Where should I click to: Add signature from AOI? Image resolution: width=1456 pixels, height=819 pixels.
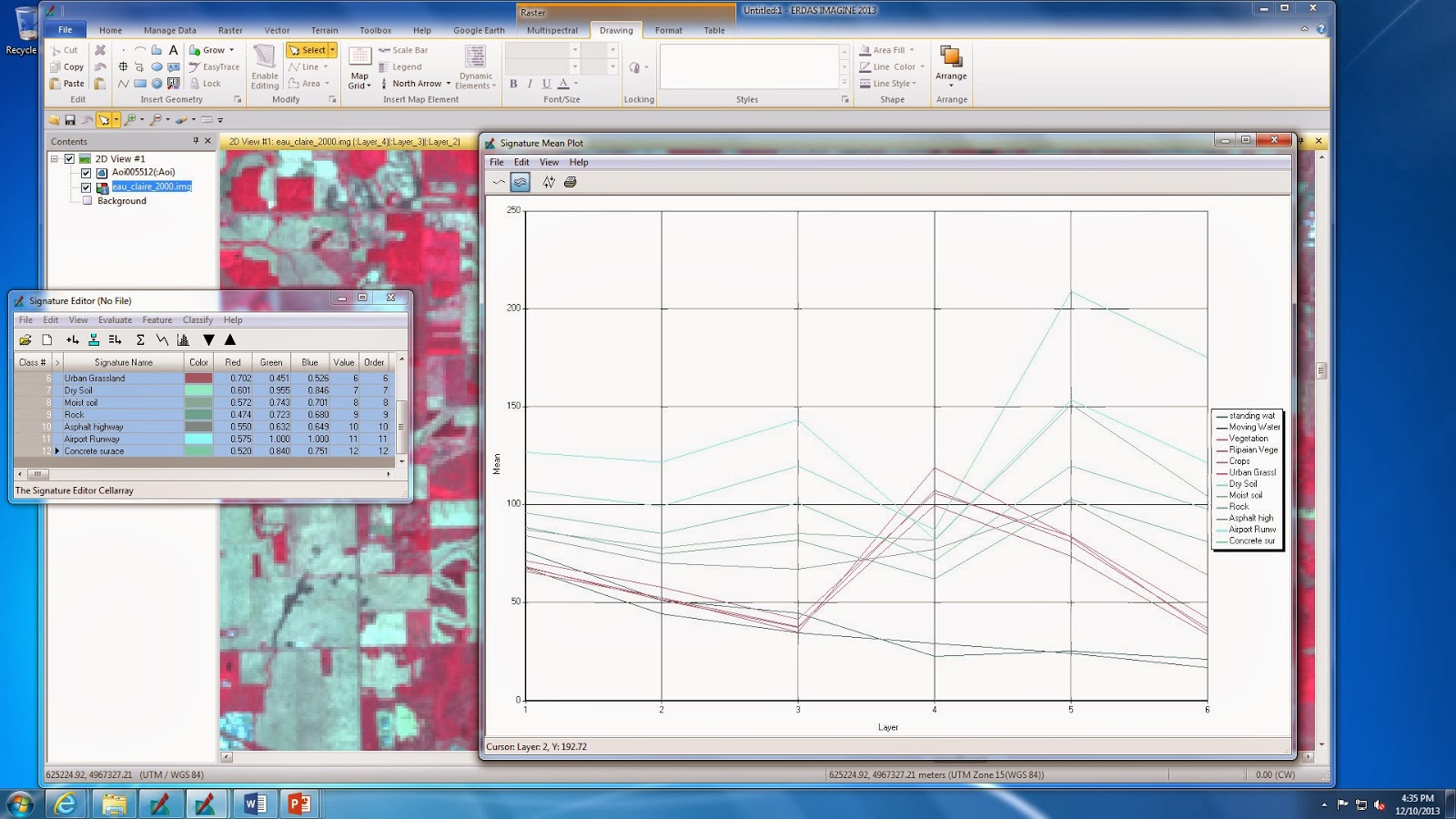(x=73, y=339)
